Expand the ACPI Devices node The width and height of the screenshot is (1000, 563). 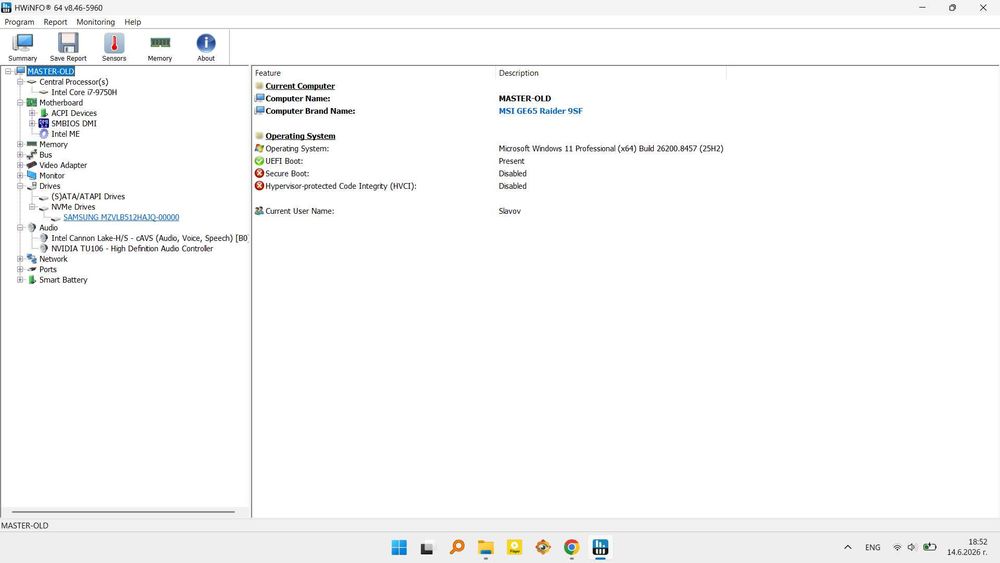(x=32, y=113)
